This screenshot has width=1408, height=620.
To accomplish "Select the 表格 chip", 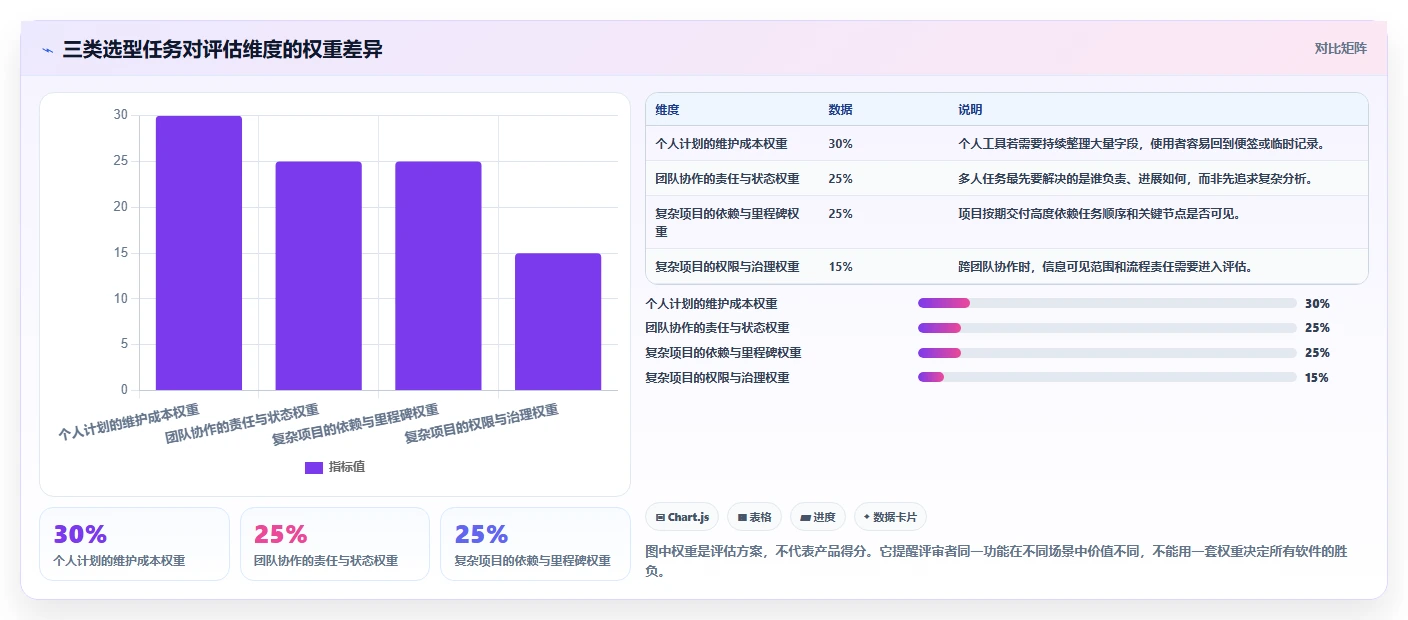I will click(754, 517).
